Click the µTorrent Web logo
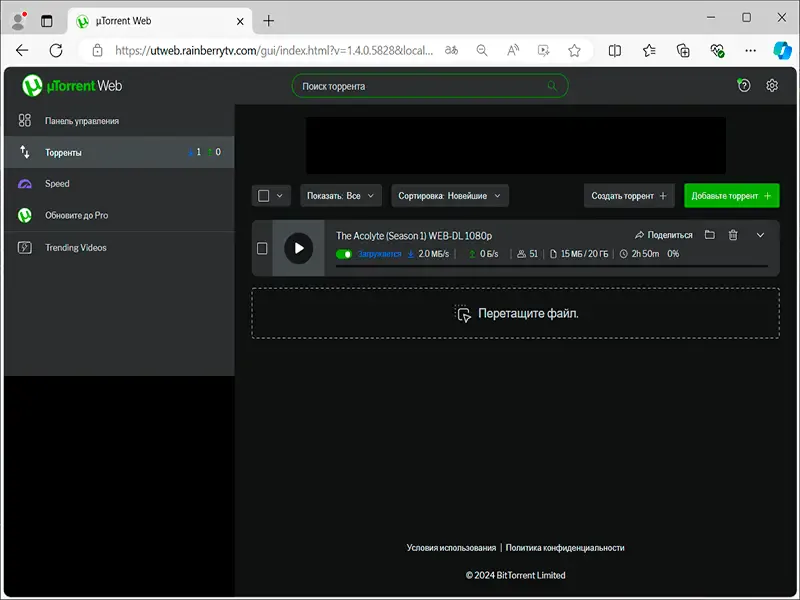The image size is (800, 600). 72,86
